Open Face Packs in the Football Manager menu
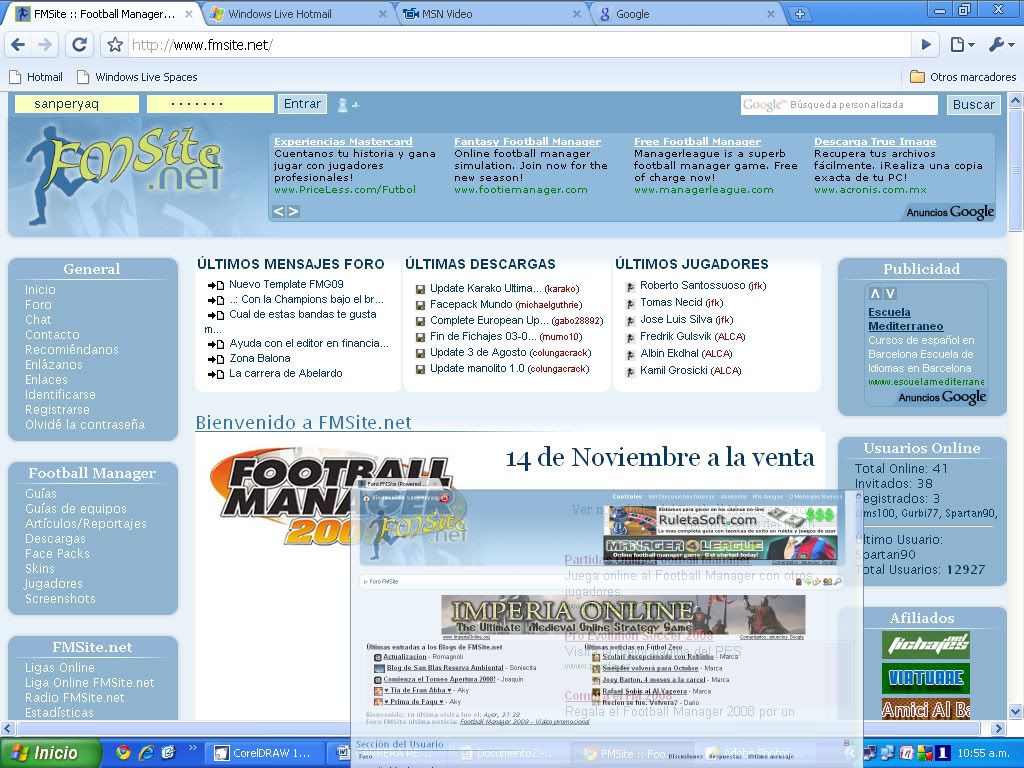Screen dimensions: 1024x768 pos(57,553)
